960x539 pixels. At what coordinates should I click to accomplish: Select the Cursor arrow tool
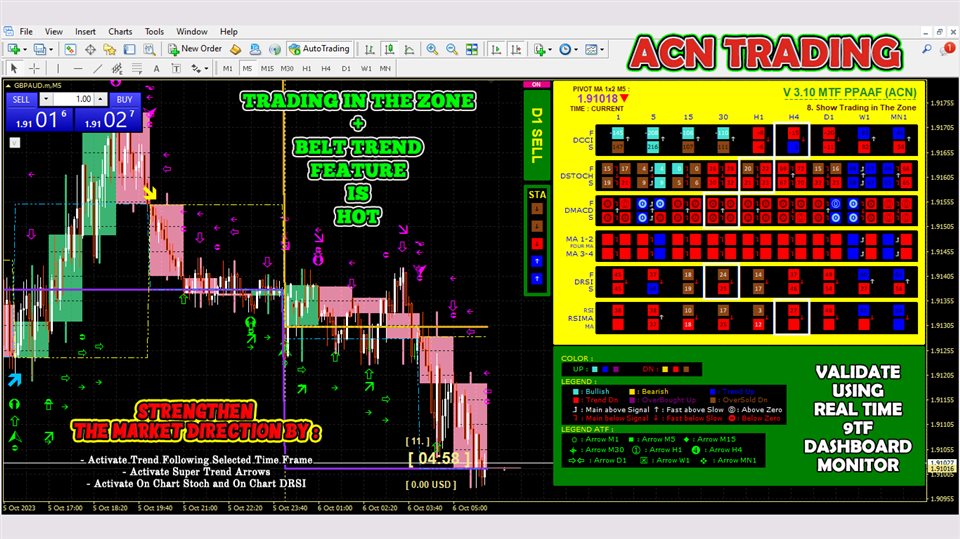13,69
